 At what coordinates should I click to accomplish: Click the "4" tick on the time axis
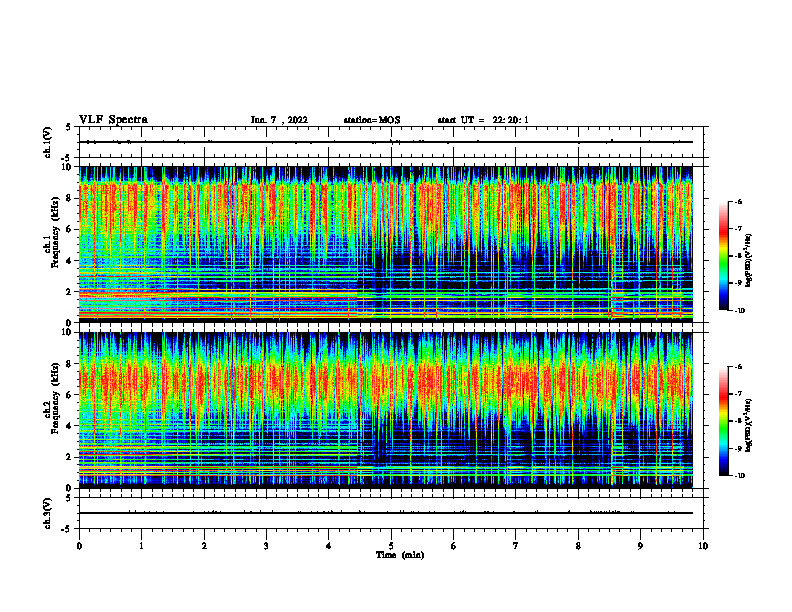(x=329, y=546)
